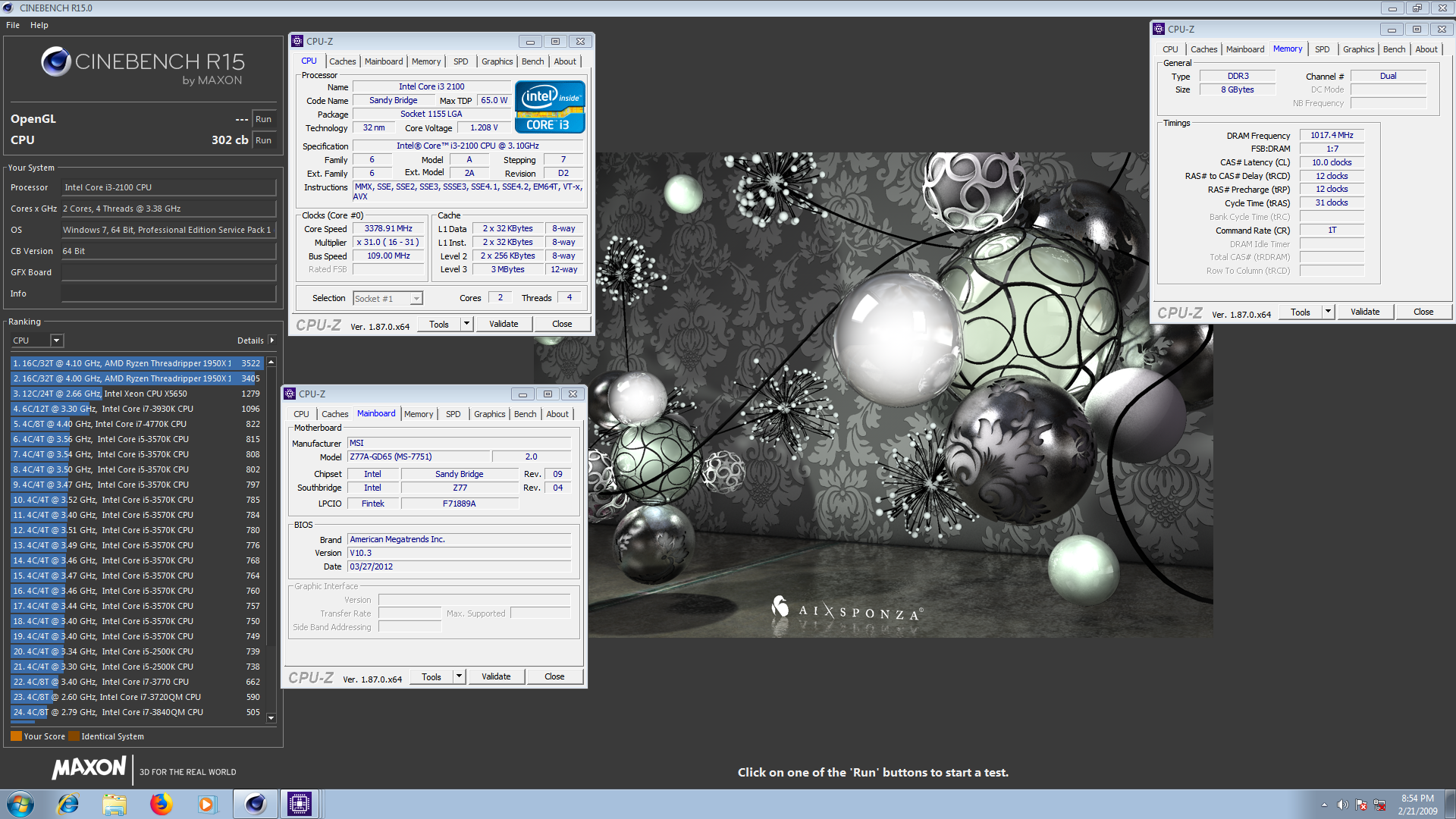Click the GFX Board field
Screen dimensions: 1456x819
pyautogui.click(x=168, y=272)
